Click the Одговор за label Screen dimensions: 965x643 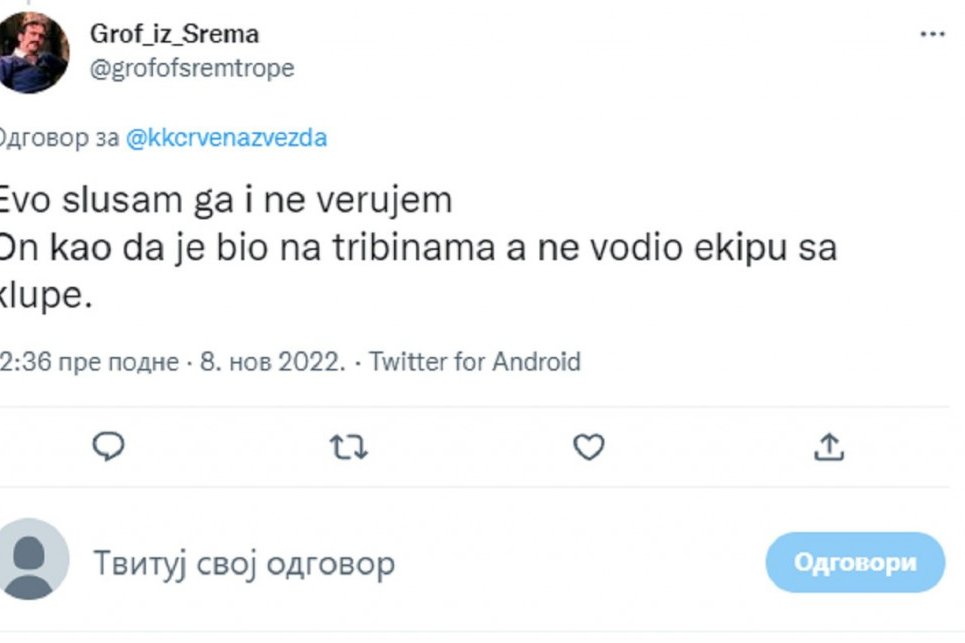pos(58,138)
